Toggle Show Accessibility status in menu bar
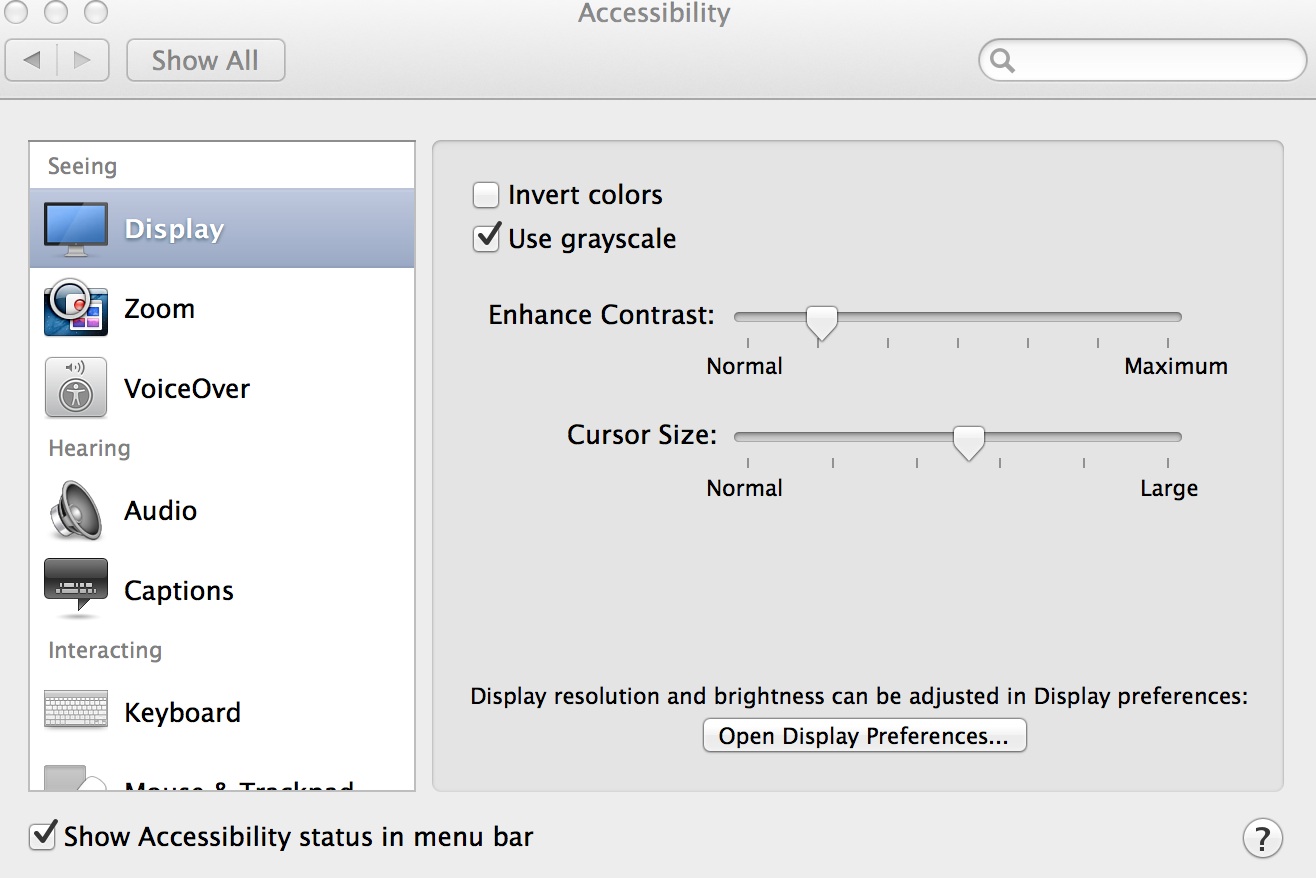 [x=42, y=836]
